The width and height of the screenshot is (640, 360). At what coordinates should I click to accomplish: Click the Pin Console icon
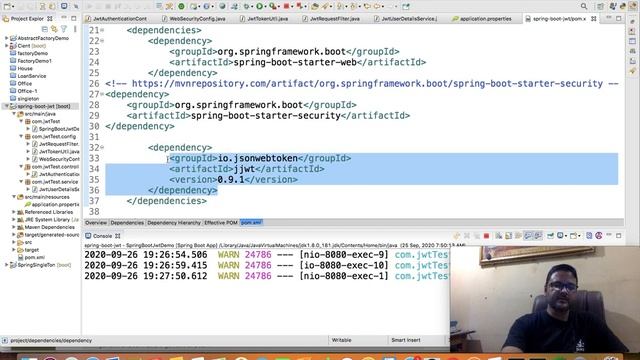(x=550, y=236)
